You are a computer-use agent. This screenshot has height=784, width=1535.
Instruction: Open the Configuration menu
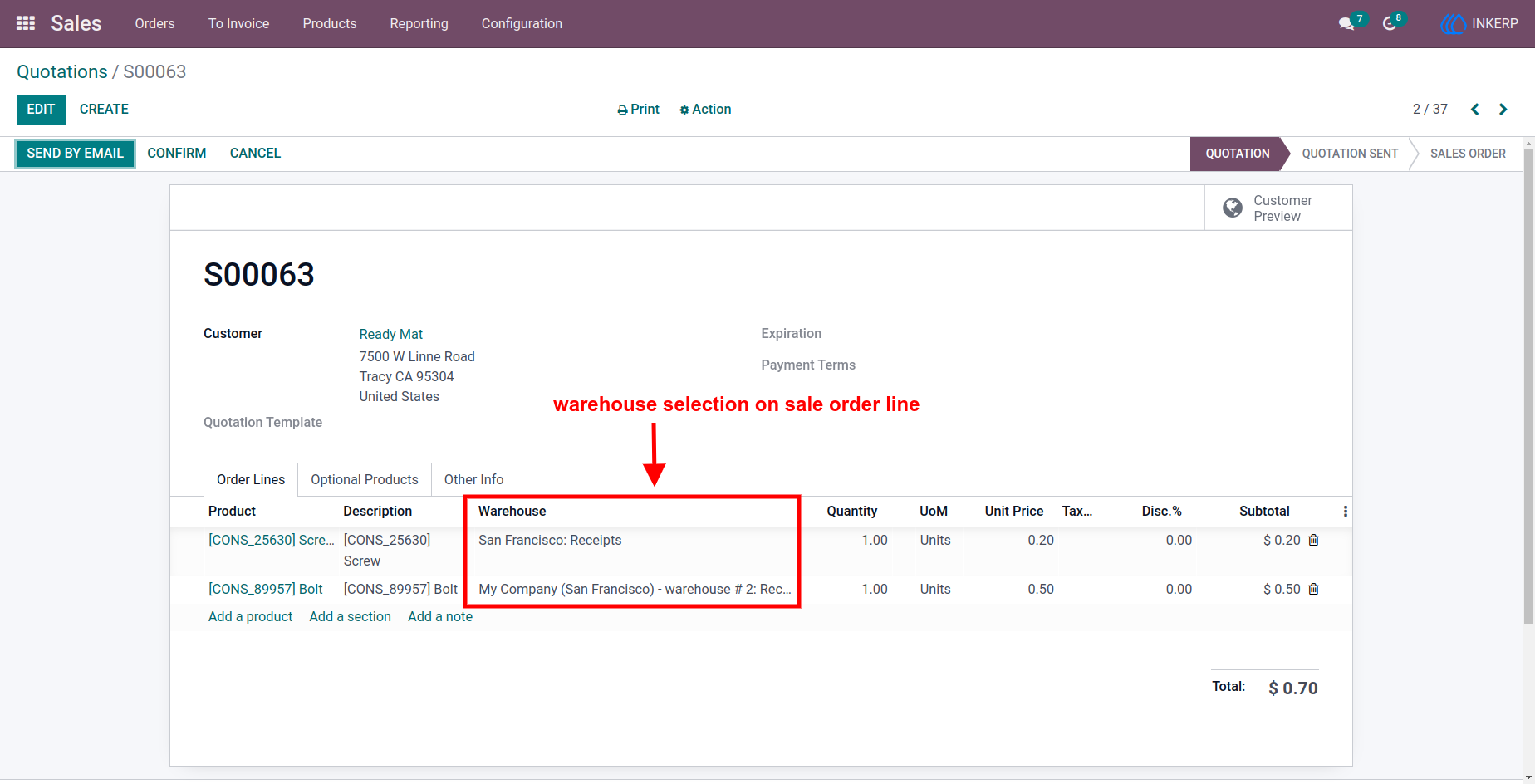(x=522, y=23)
